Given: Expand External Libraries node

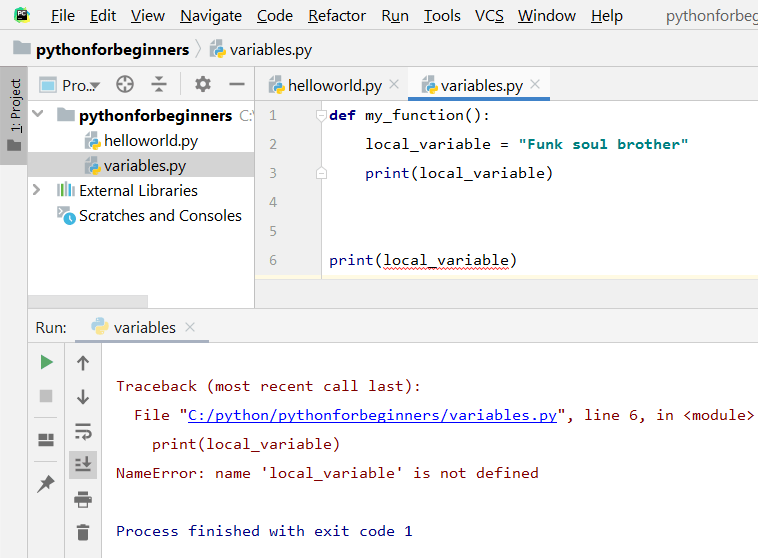Looking at the screenshot, I should click(37, 190).
